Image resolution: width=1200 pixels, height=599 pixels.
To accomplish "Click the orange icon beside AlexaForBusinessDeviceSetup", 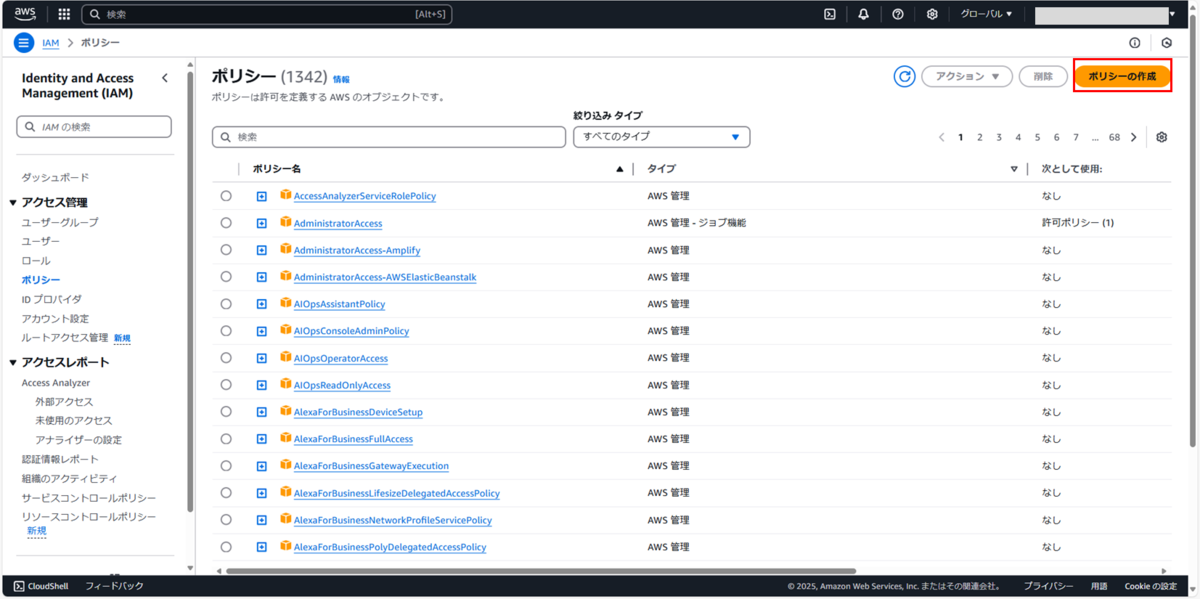I will 286,411.
